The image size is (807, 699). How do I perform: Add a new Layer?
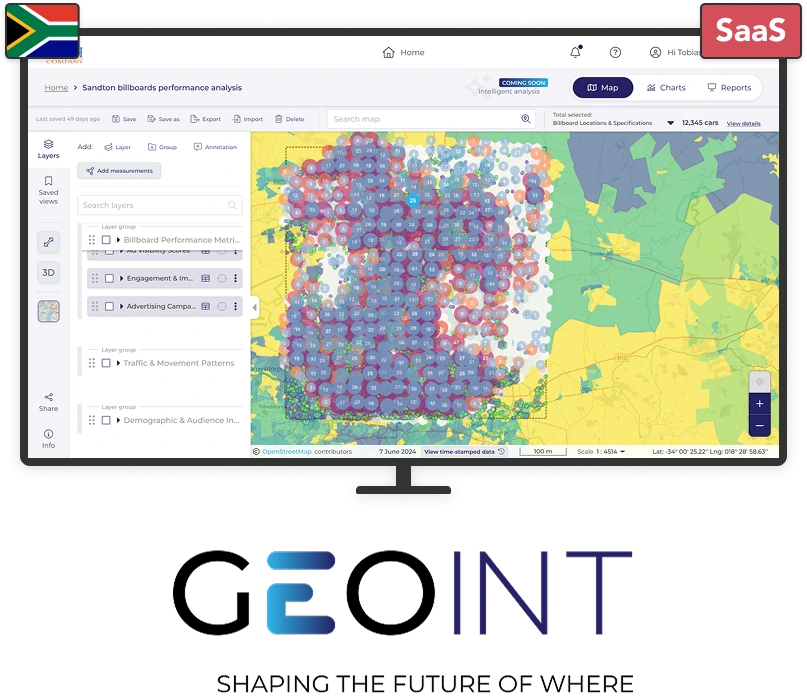[117, 147]
